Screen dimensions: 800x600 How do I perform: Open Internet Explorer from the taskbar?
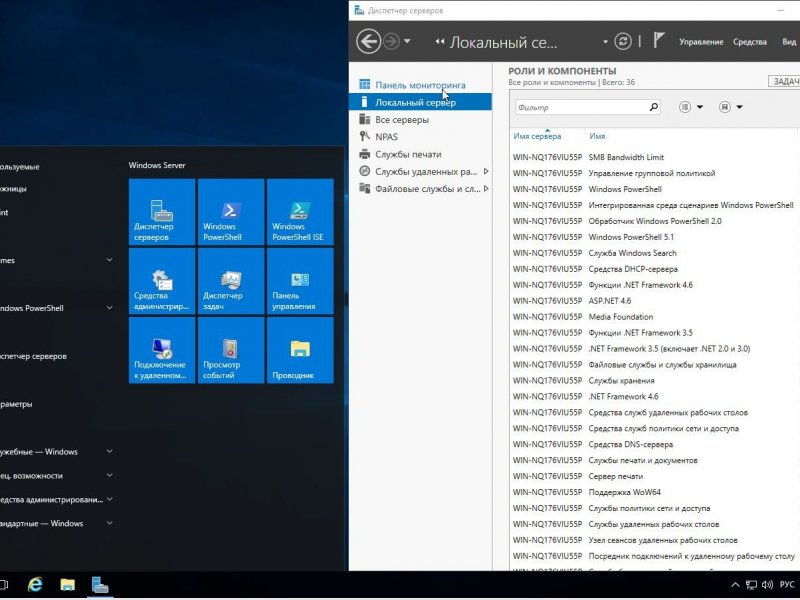35,585
